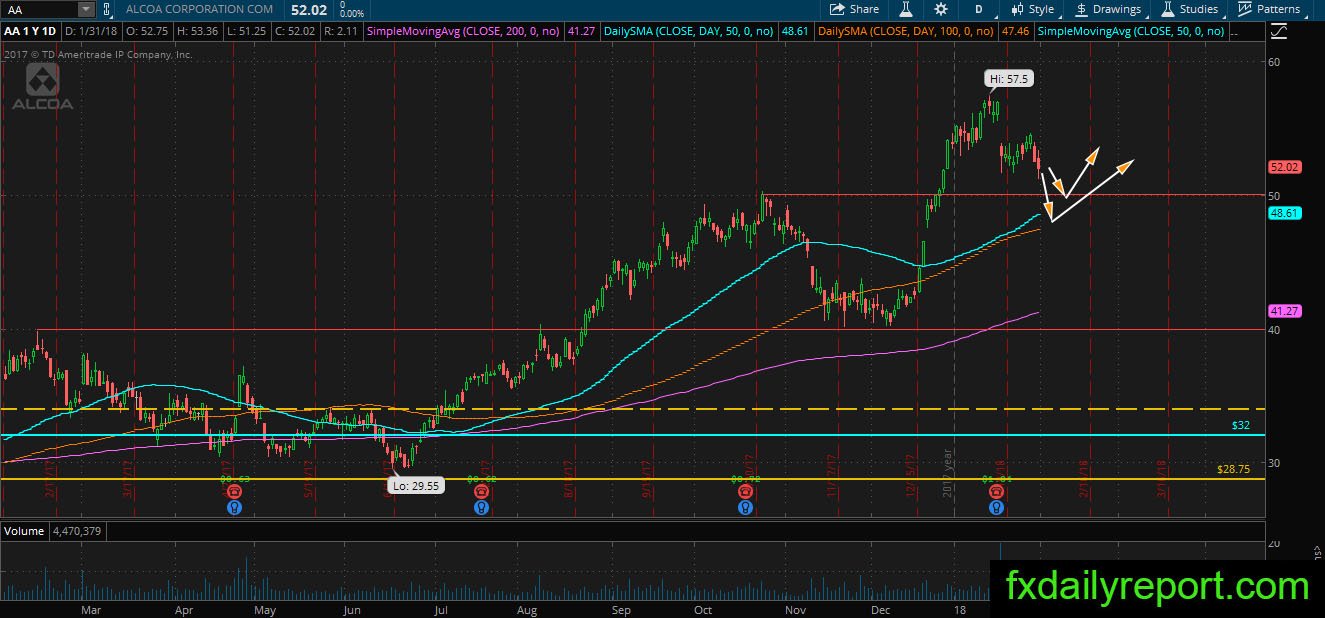Open the Drawings dropdown menu

click(1108, 9)
